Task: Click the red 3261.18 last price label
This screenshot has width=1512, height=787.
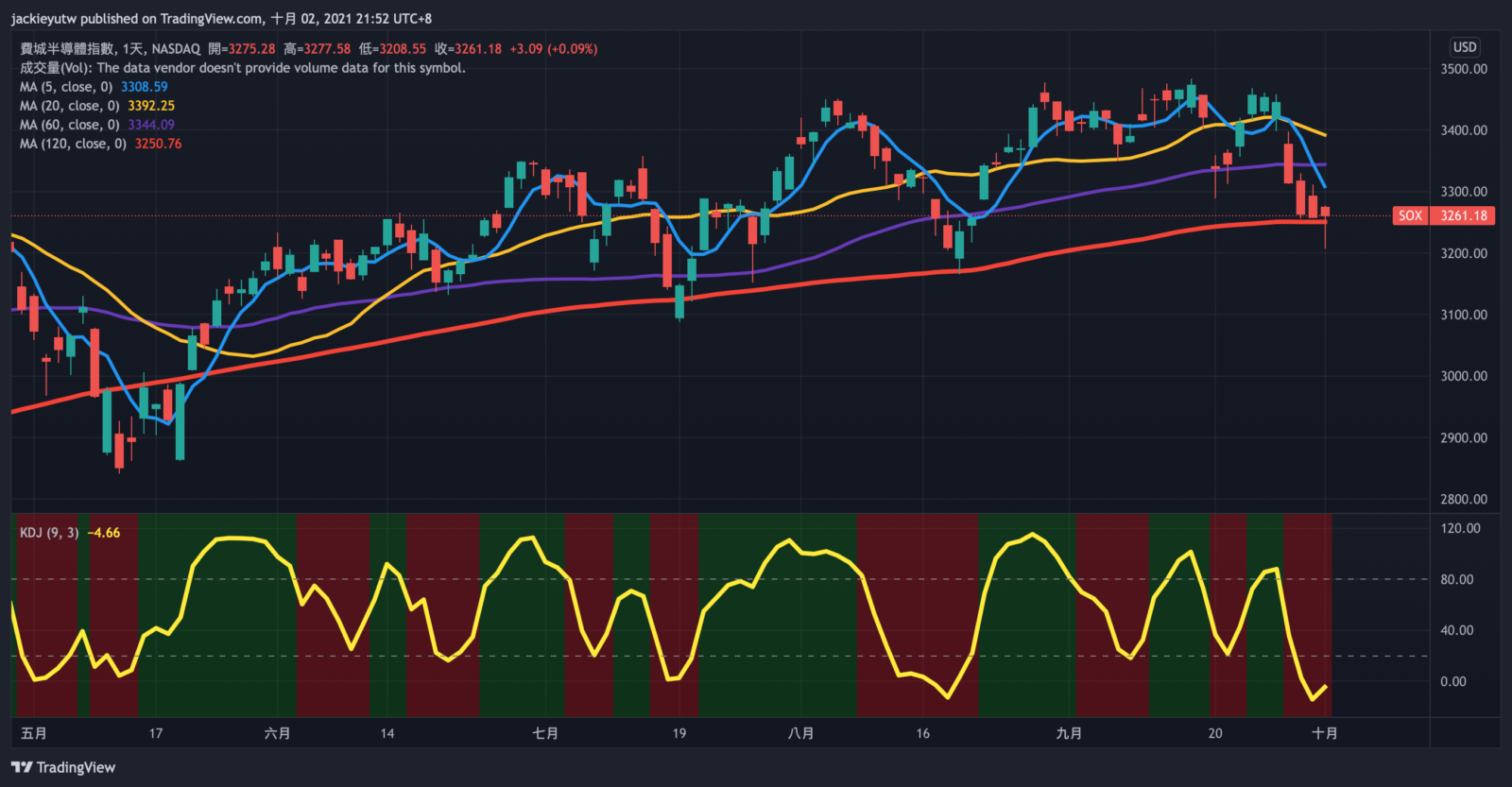Action: (1463, 215)
